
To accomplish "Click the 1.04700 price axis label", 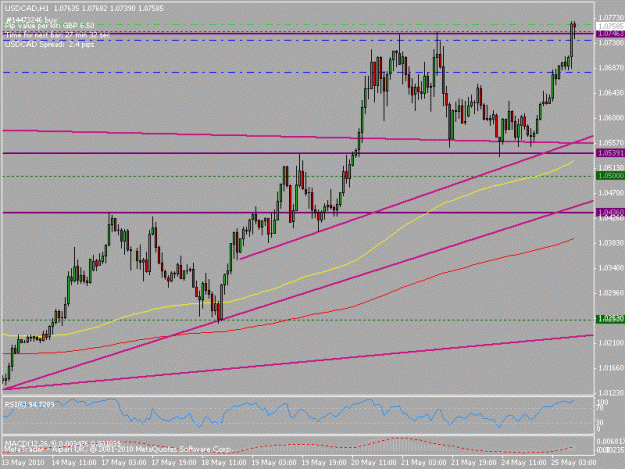I will (x=609, y=192).
